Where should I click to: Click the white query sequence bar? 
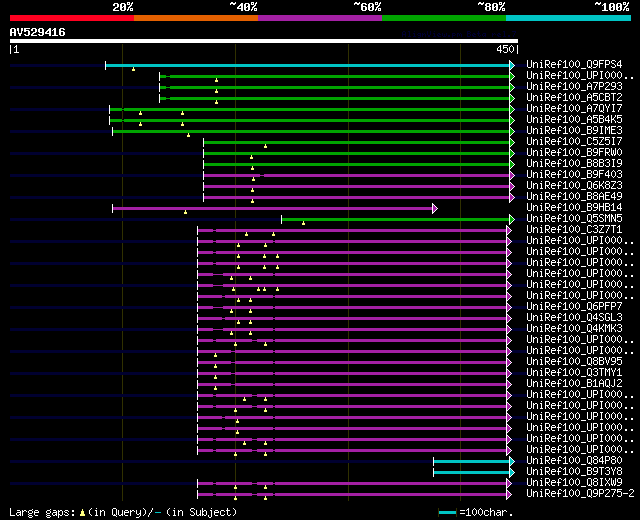tap(264, 41)
